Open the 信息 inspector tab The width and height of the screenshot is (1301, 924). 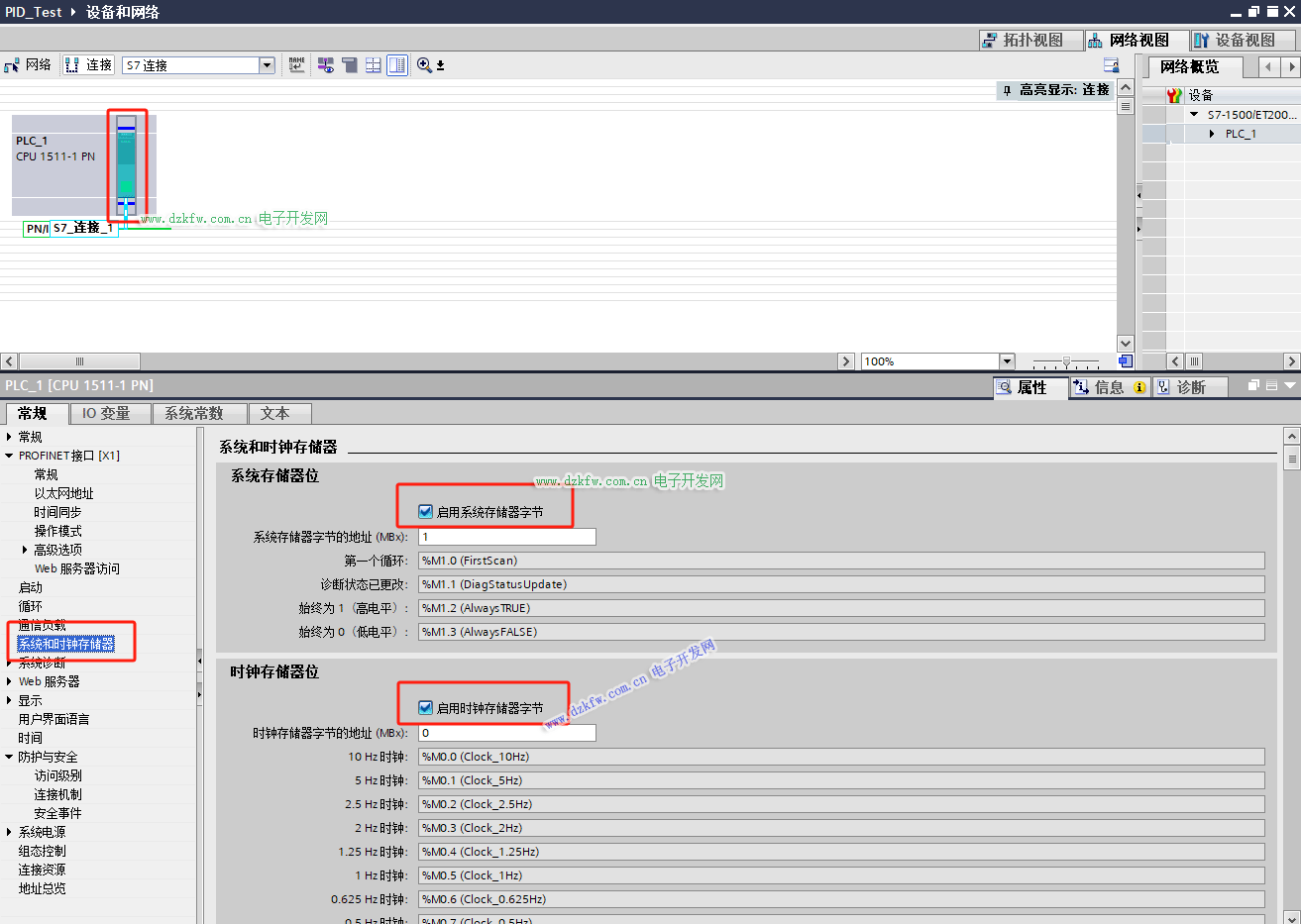coord(1109,387)
